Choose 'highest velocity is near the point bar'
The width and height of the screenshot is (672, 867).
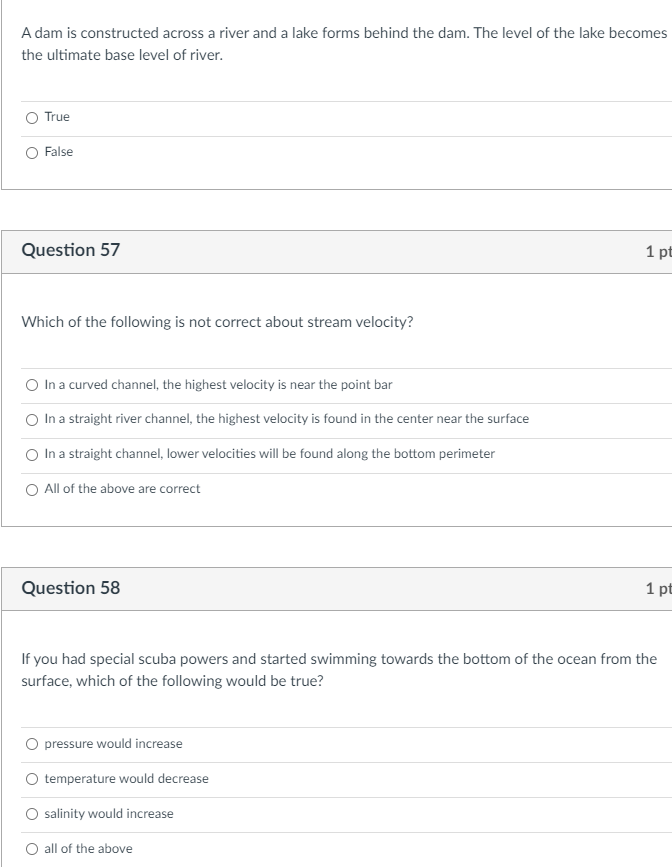[x=33, y=385]
